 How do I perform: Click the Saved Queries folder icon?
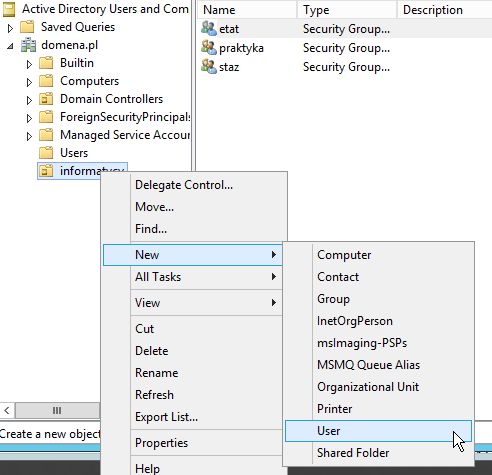27,27
